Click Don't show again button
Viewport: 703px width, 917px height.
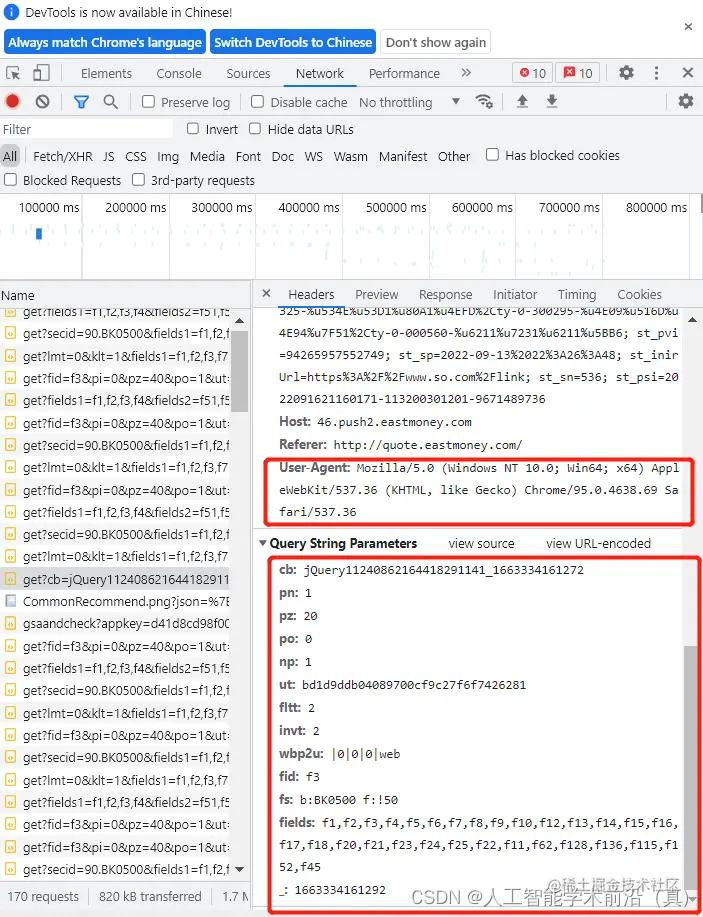(x=436, y=42)
